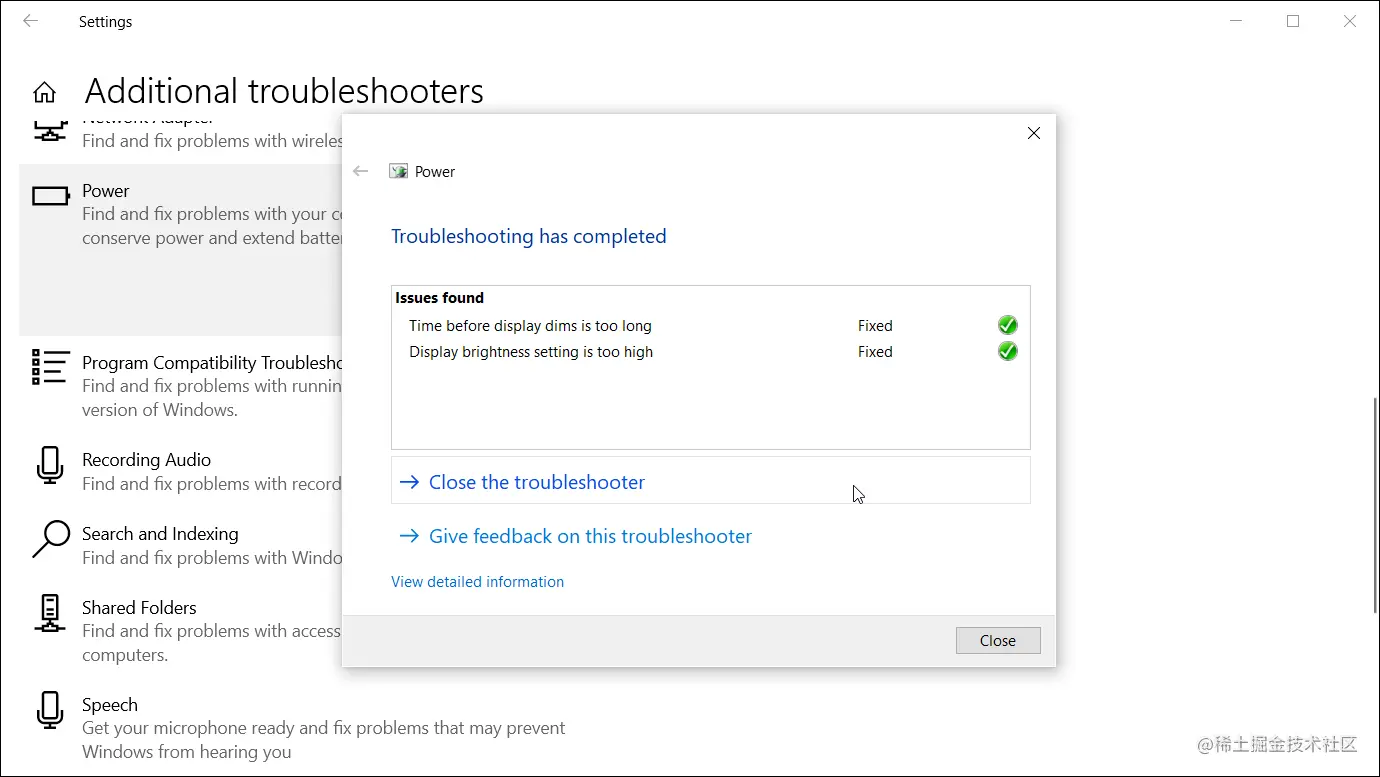Image resolution: width=1380 pixels, height=777 pixels.
Task: Open View detailed information link
Action: pos(477,582)
